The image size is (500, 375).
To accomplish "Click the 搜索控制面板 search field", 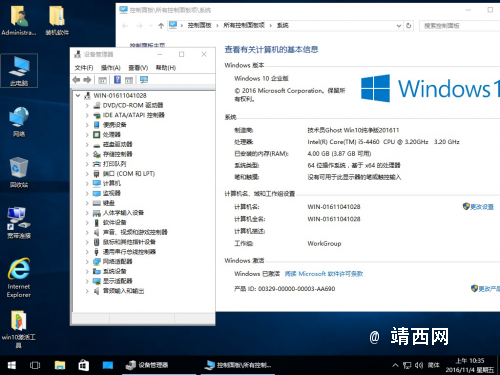I will click(x=459, y=26).
